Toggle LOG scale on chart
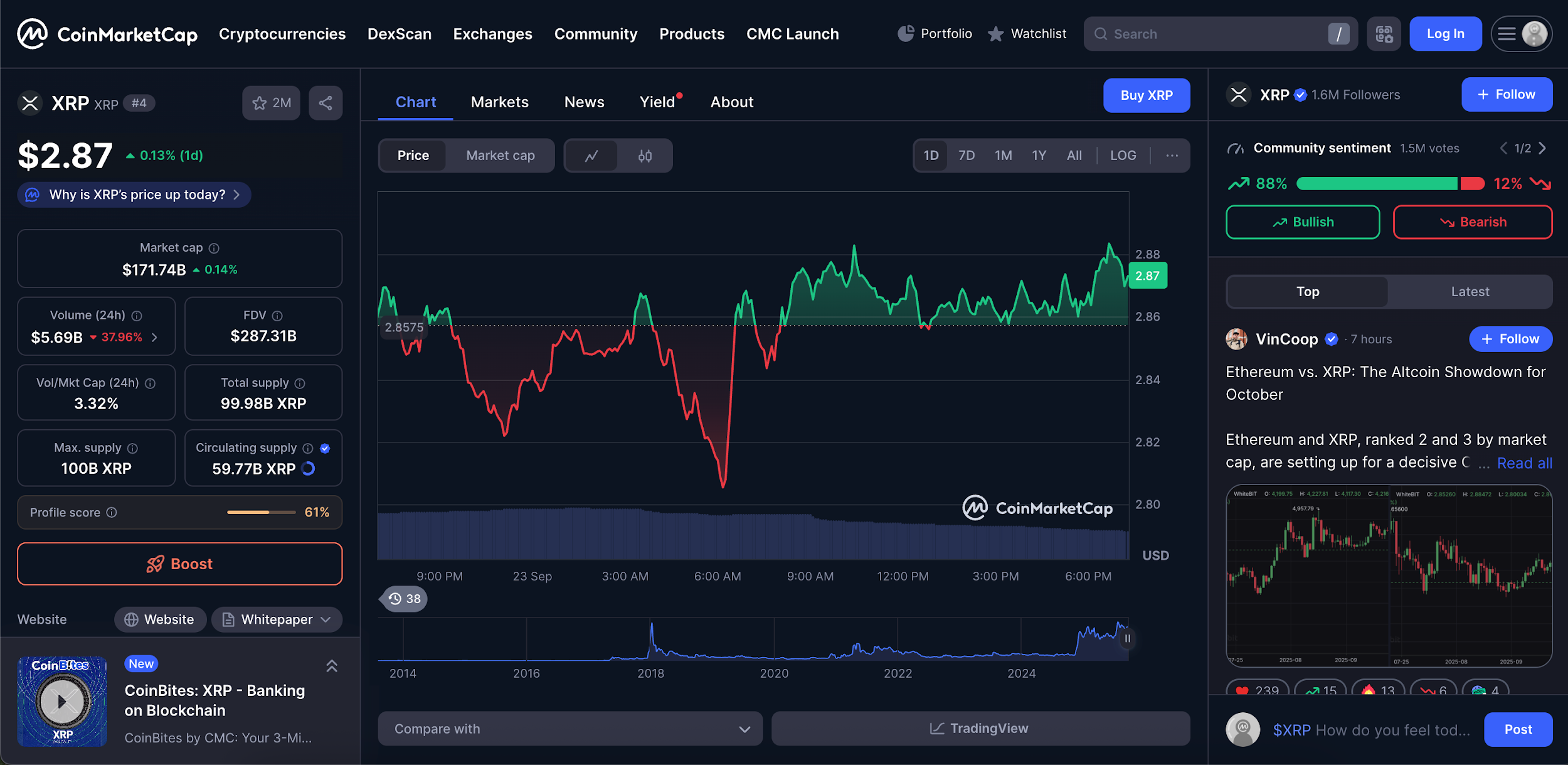This screenshot has width=1568, height=765. click(1123, 156)
